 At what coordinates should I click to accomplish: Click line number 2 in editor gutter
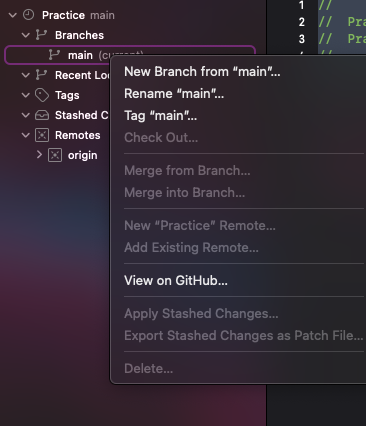pos(302,22)
